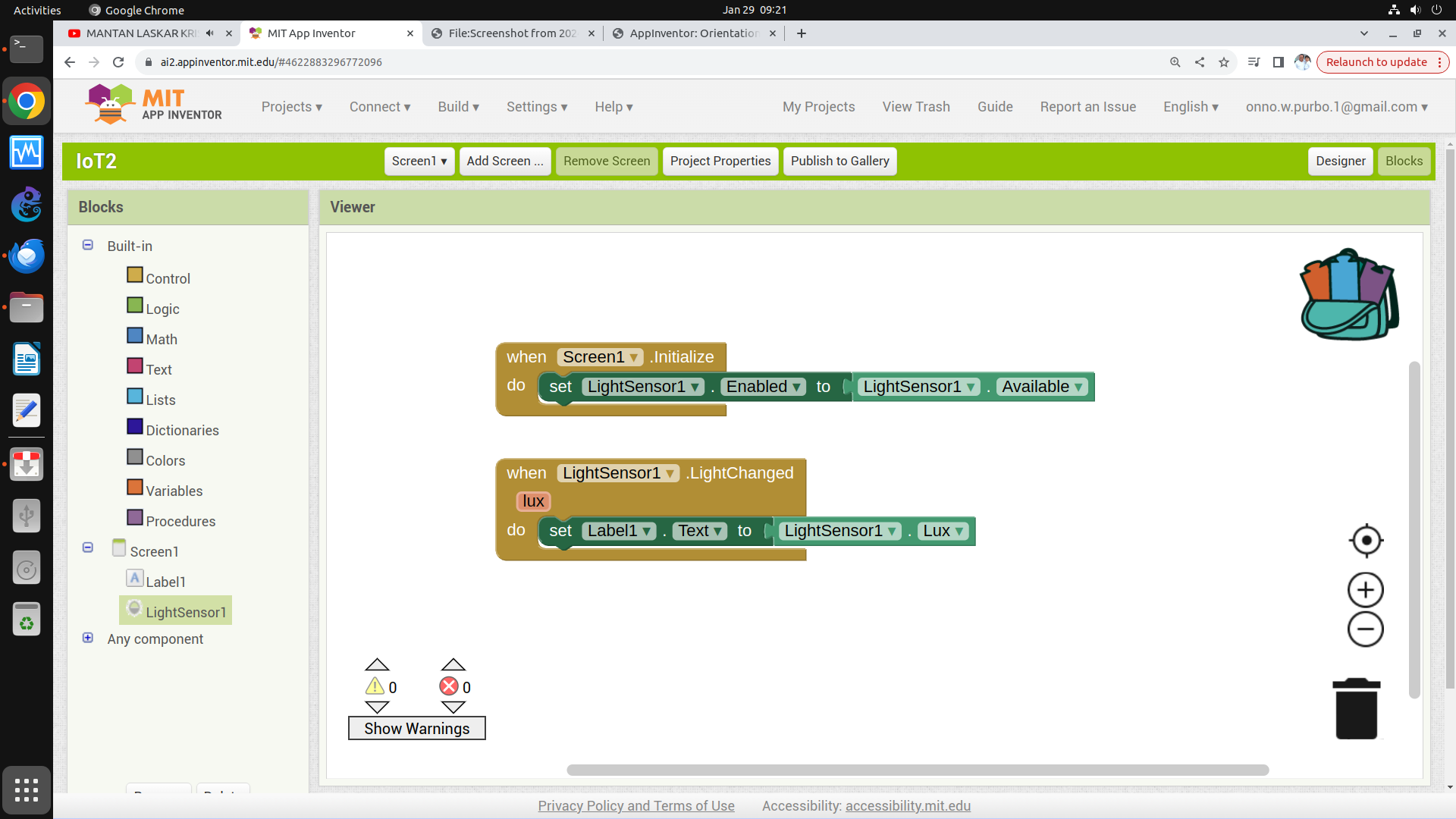This screenshot has width=1456, height=819.
Task: Zoom in with the plus icon
Action: coord(1366,590)
